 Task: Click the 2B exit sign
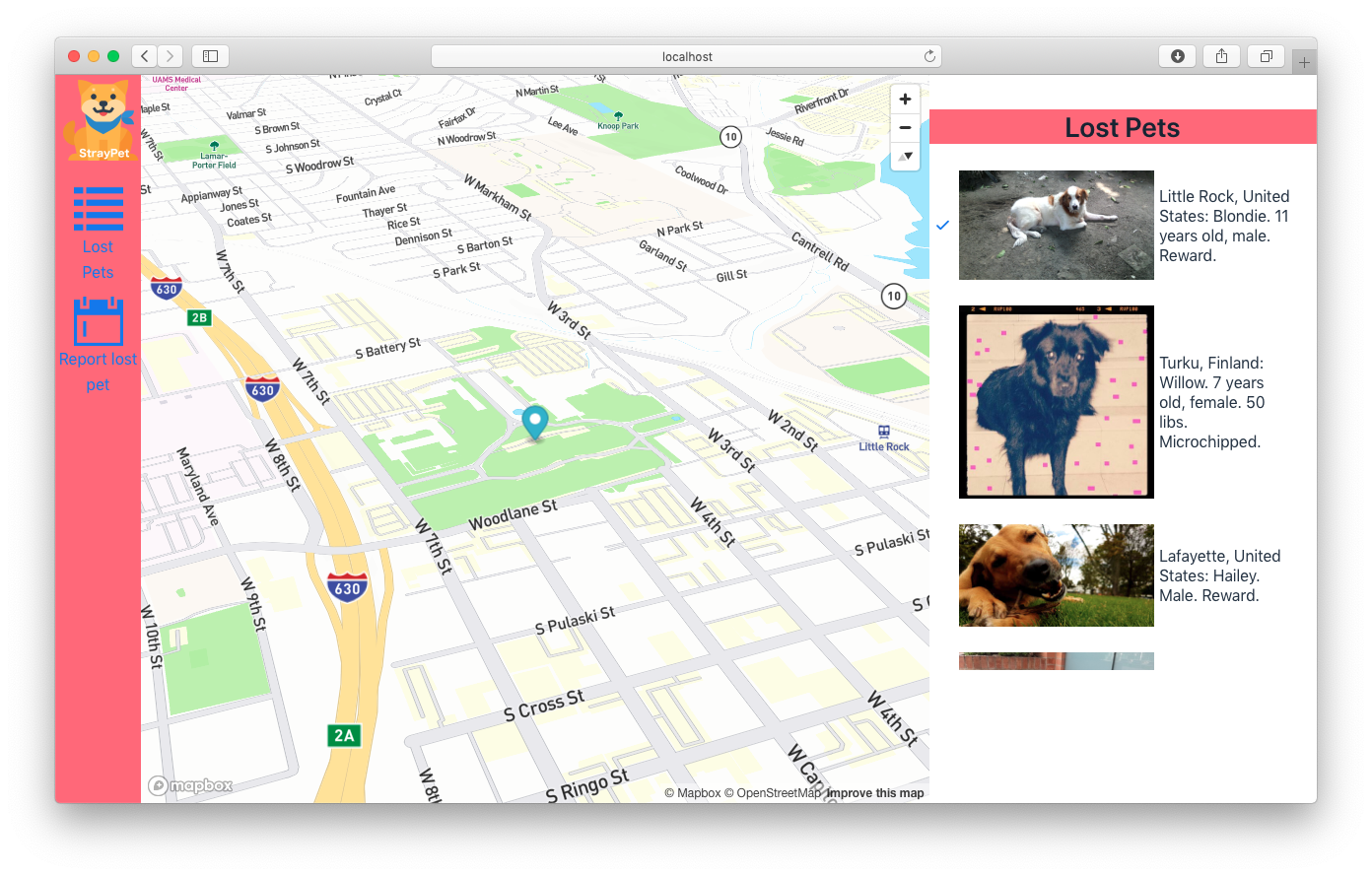click(199, 317)
